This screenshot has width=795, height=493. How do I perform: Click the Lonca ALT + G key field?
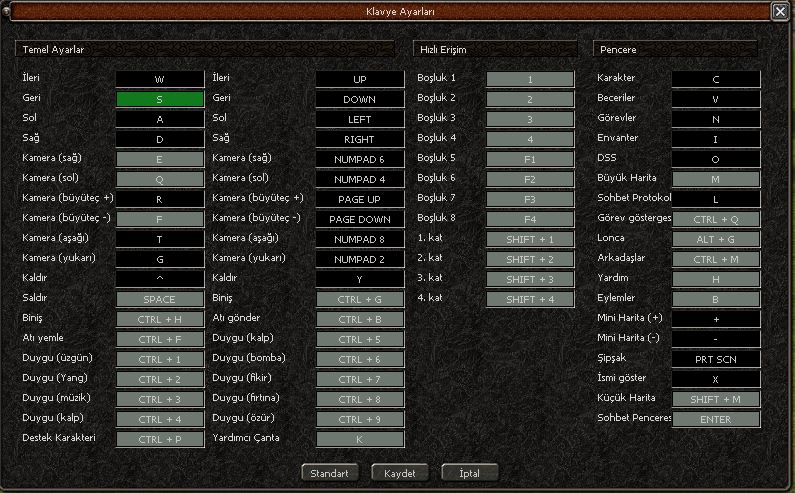[x=715, y=239]
